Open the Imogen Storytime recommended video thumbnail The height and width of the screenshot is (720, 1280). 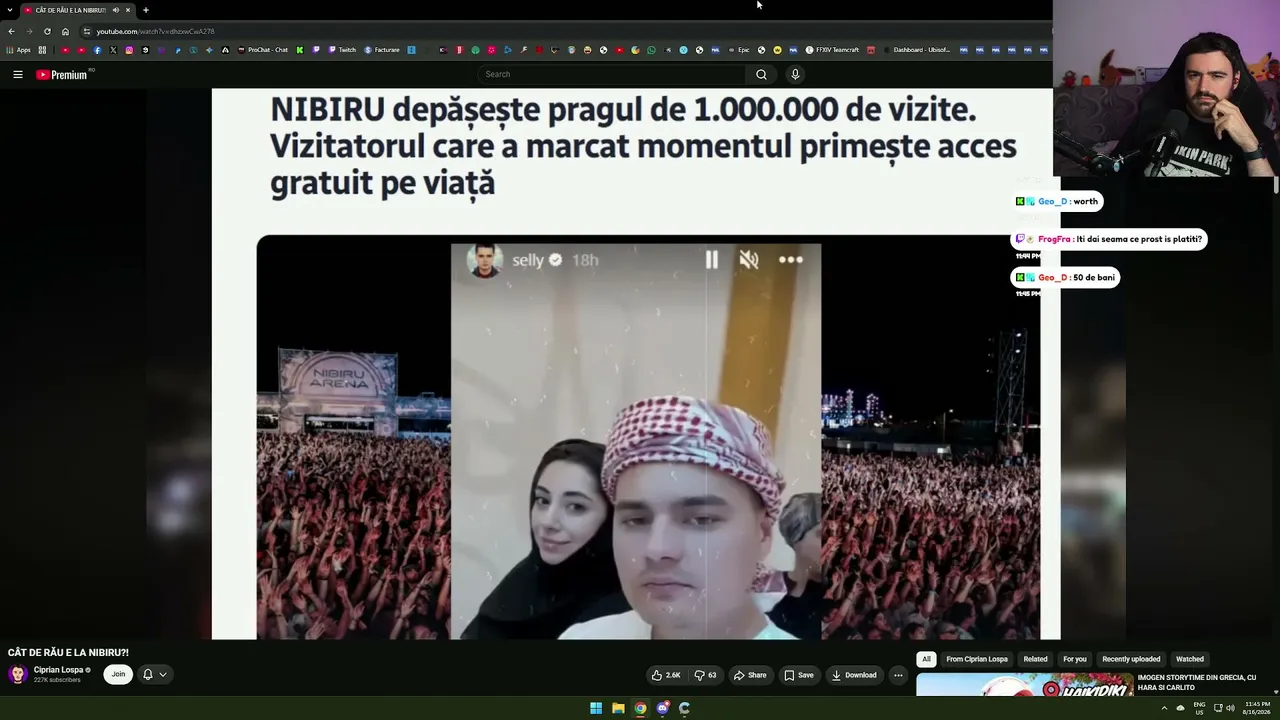pyautogui.click(x=1025, y=685)
